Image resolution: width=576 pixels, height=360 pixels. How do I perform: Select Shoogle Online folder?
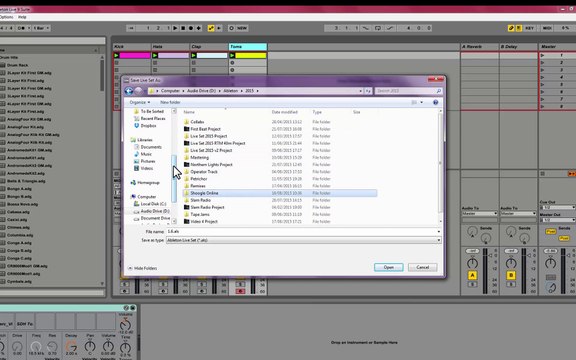(x=280, y=193)
